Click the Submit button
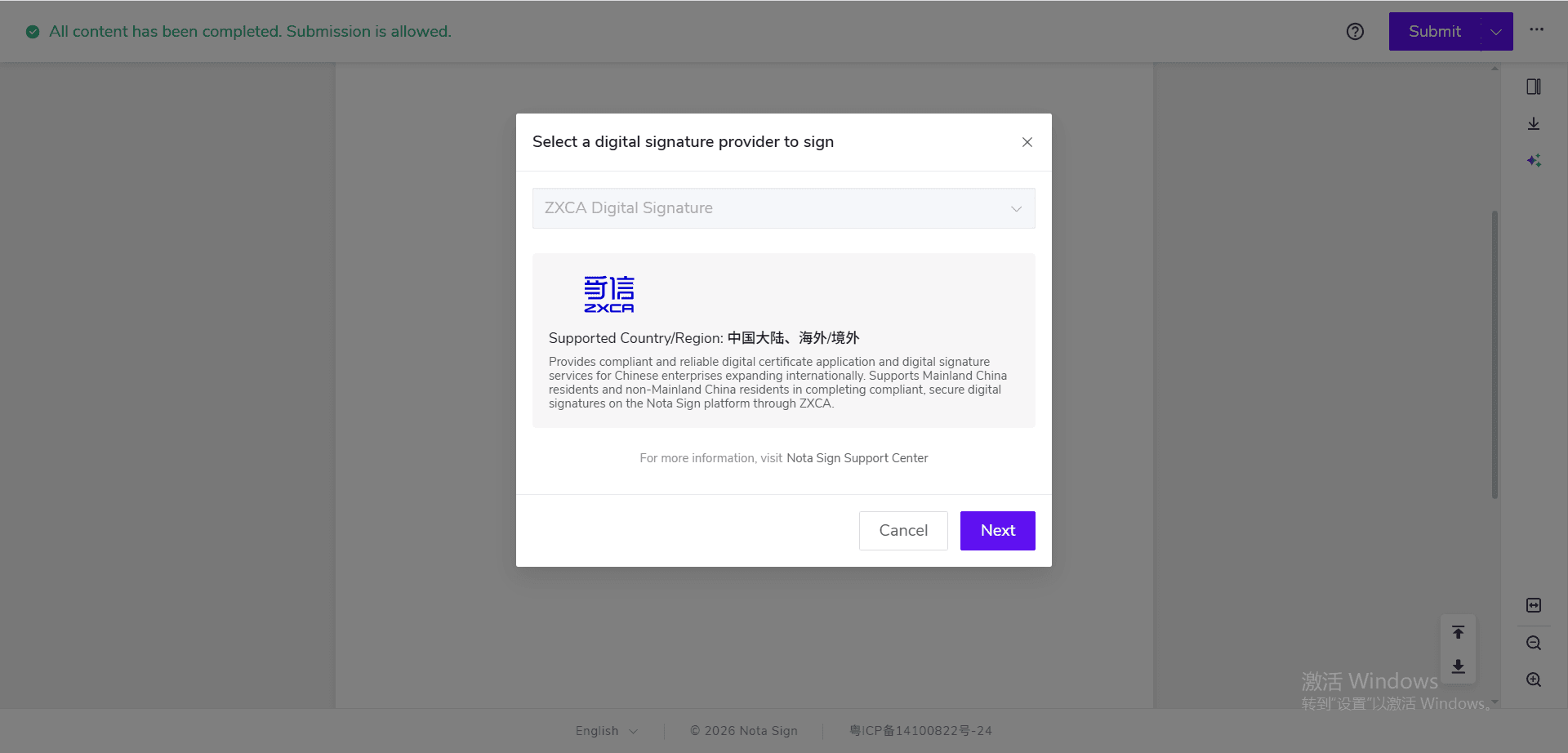1568x753 pixels. pyautogui.click(x=1434, y=32)
